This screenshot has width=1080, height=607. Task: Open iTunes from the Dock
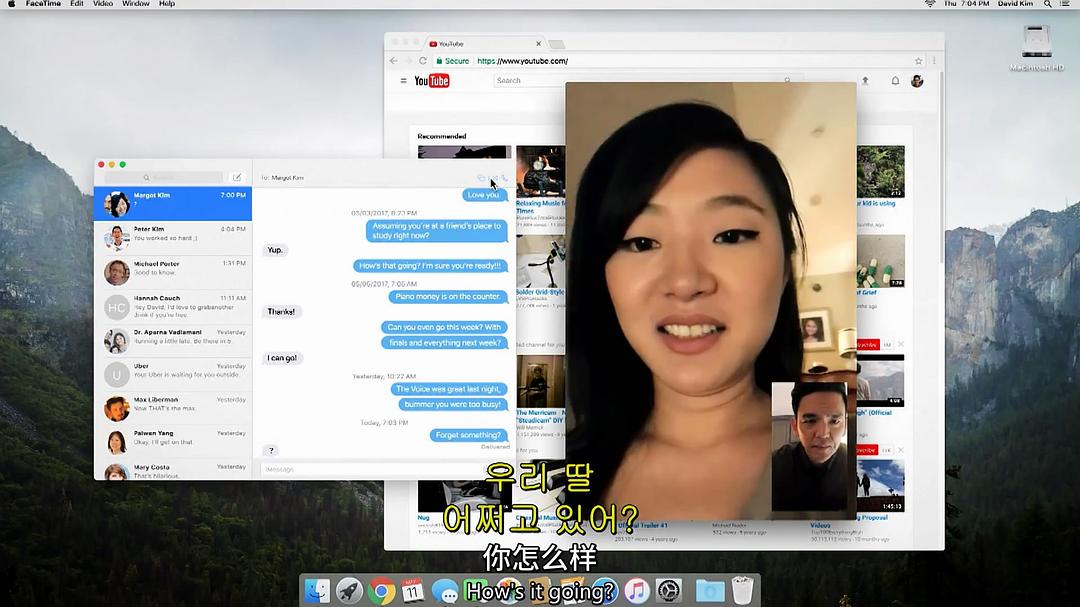[x=637, y=590]
